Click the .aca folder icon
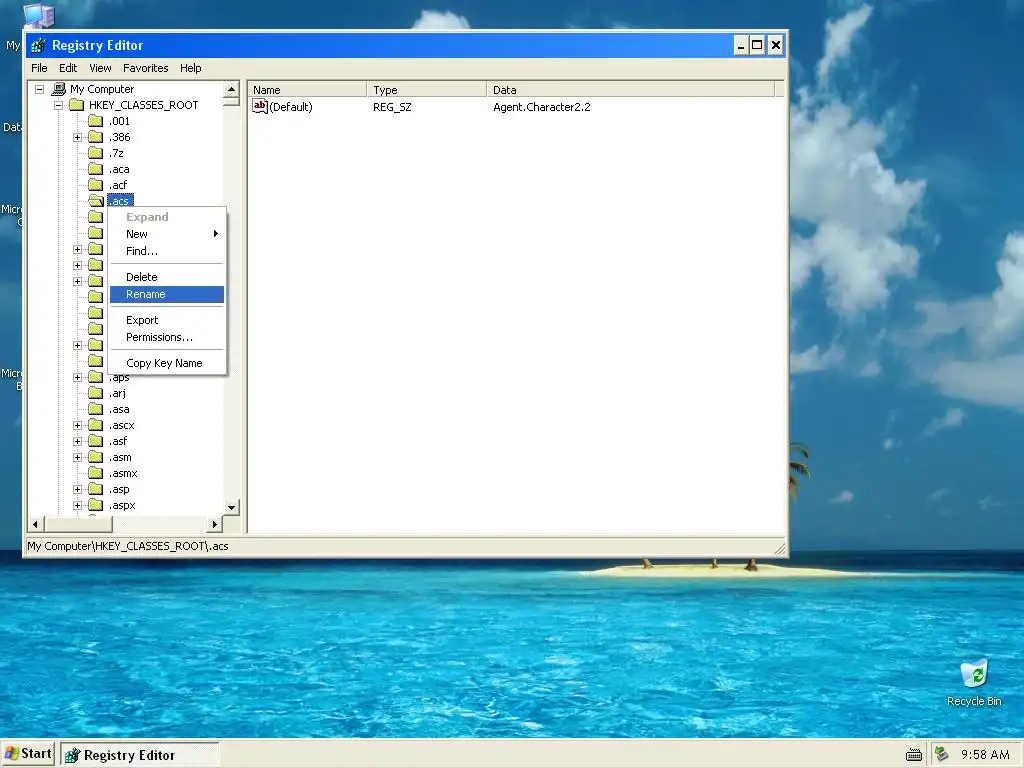 96,169
